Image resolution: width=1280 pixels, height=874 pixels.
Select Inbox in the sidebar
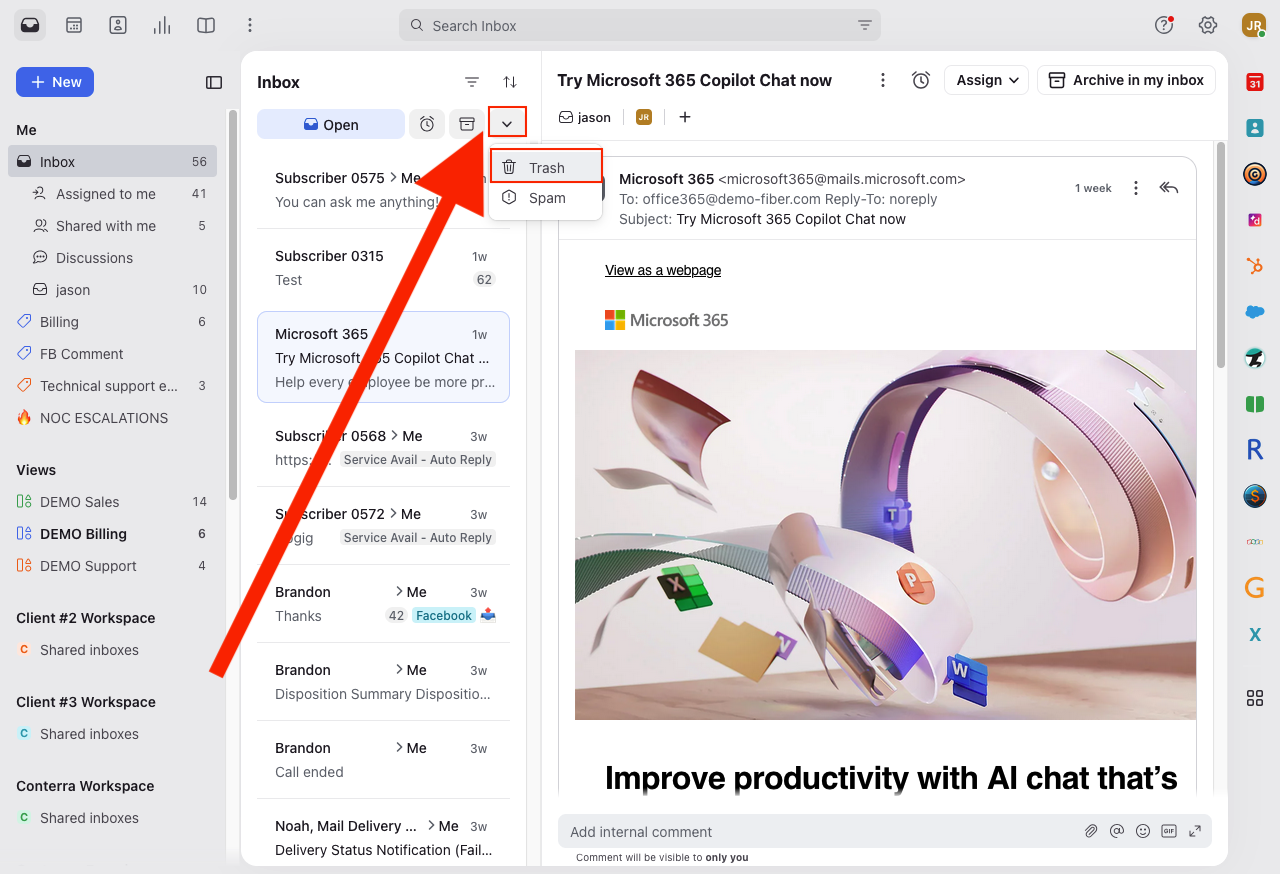coord(112,161)
